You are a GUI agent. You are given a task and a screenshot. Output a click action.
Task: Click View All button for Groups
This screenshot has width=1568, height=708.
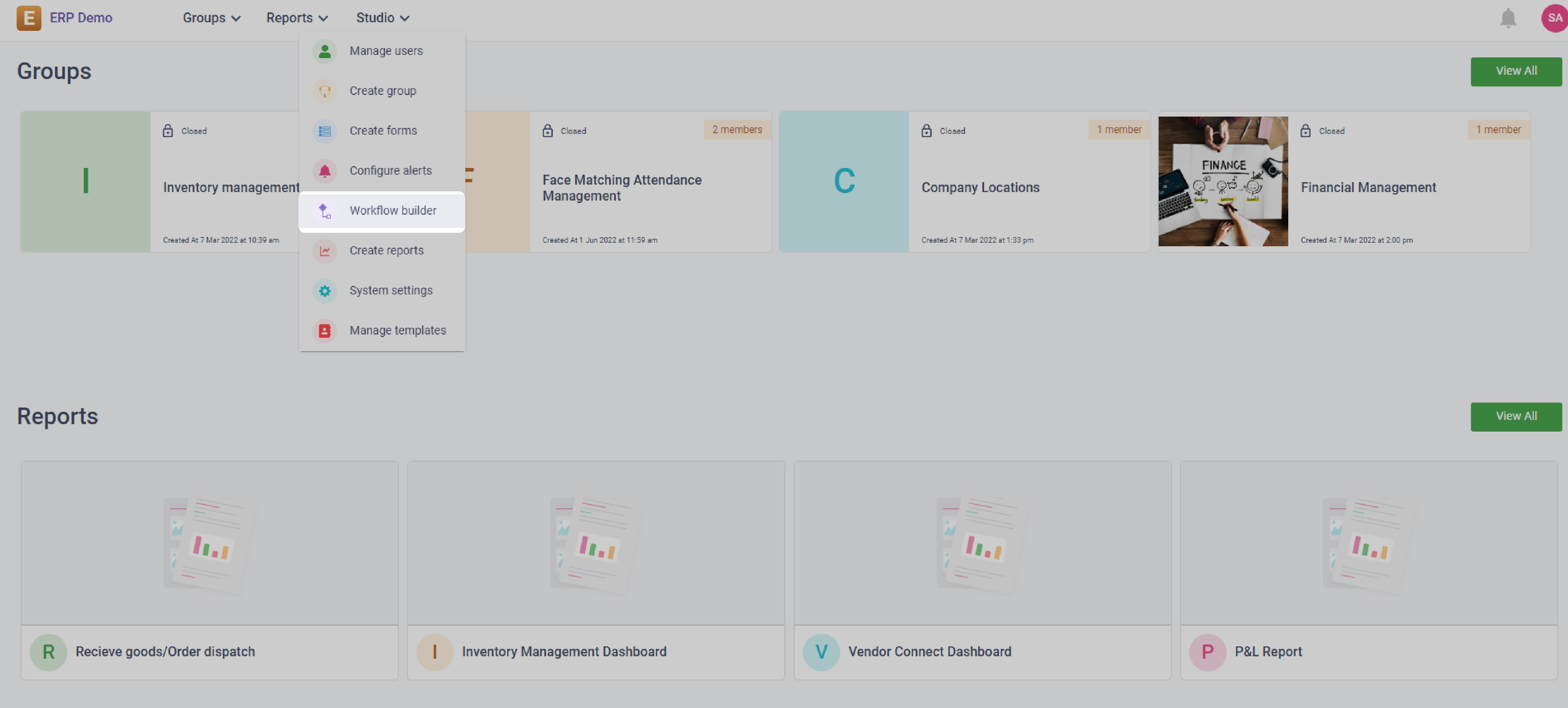(1516, 71)
